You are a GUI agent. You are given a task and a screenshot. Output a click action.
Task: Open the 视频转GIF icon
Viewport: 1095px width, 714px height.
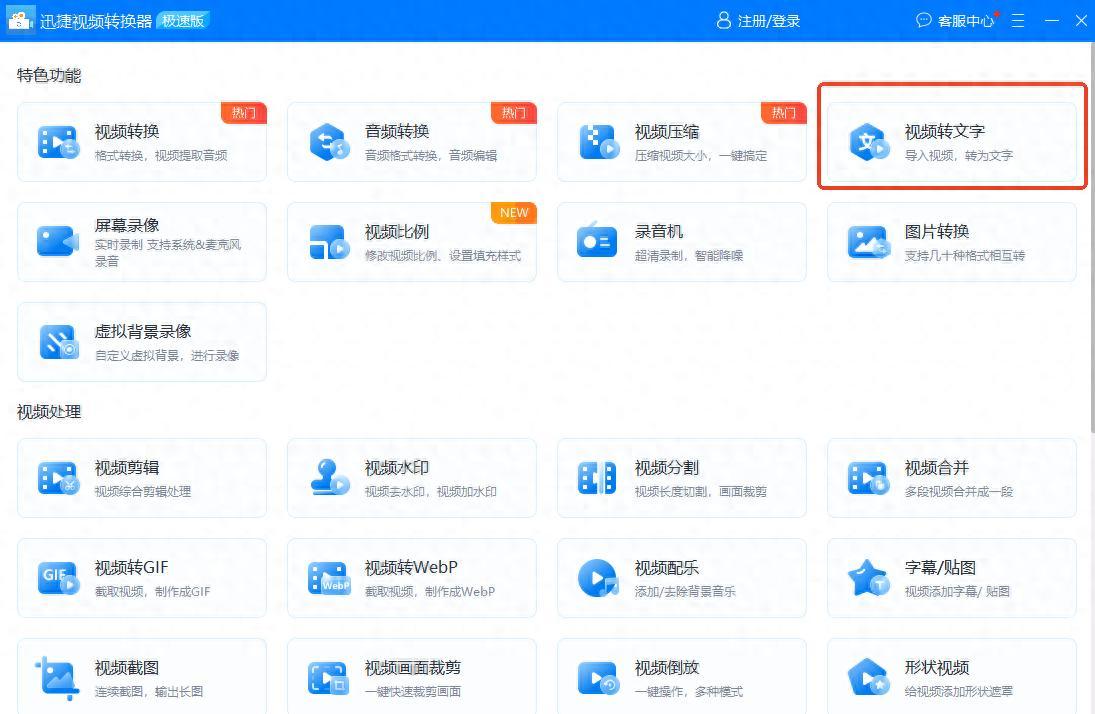coord(58,578)
